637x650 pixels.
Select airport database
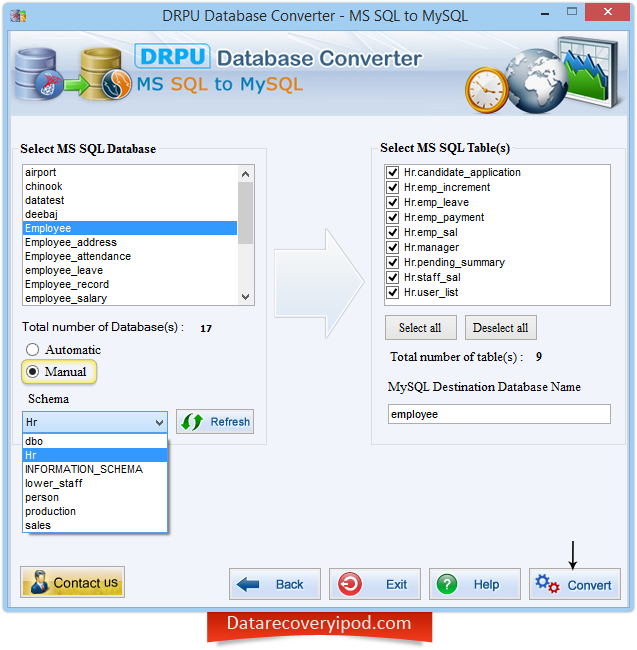pyautogui.click(x=130, y=172)
